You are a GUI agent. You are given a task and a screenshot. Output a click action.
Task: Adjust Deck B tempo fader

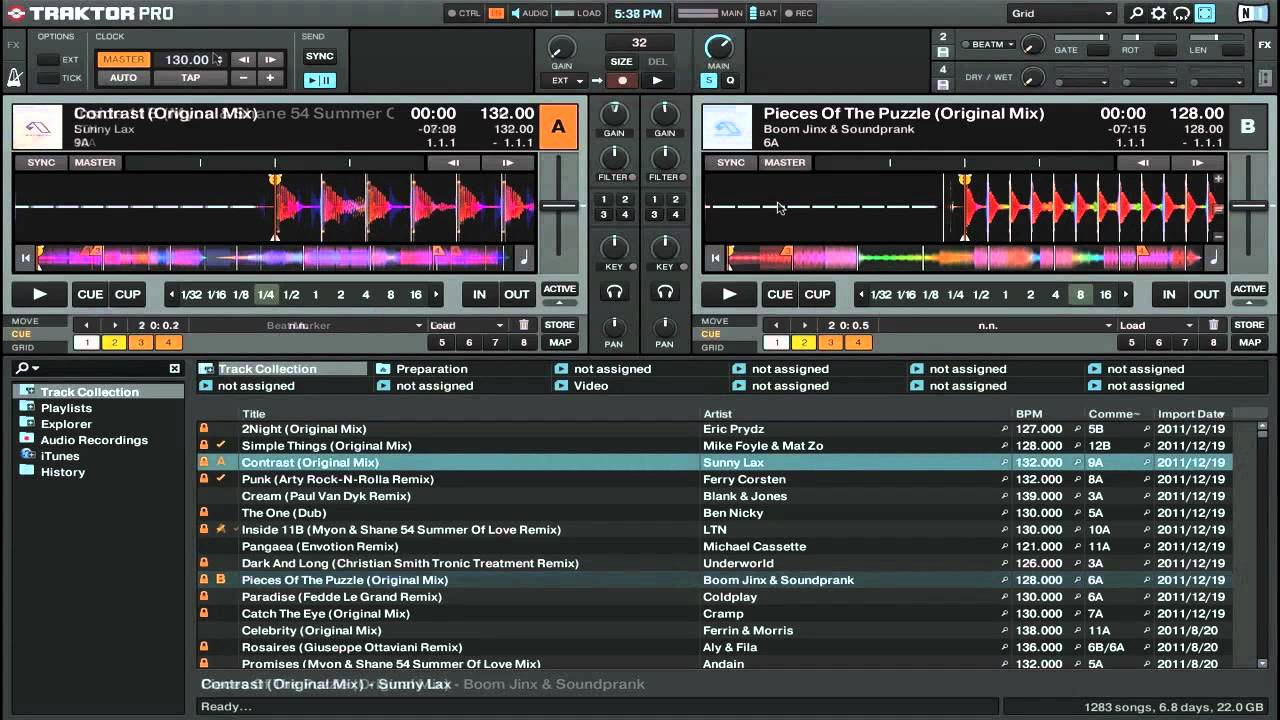[1249, 206]
